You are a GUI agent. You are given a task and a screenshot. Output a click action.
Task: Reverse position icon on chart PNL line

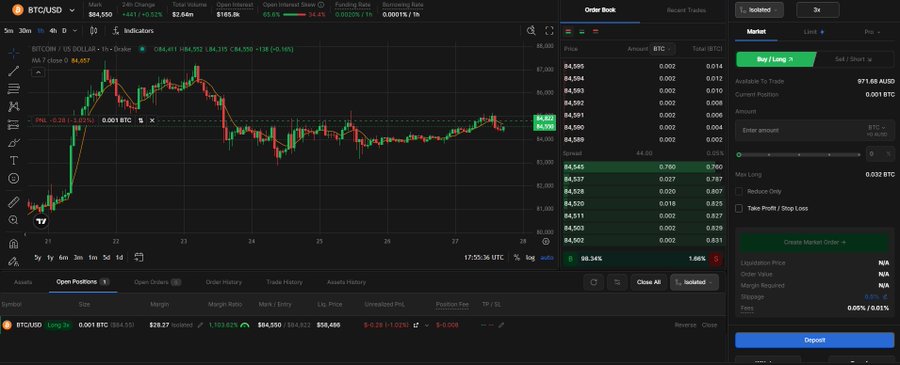click(x=141, y=121)
